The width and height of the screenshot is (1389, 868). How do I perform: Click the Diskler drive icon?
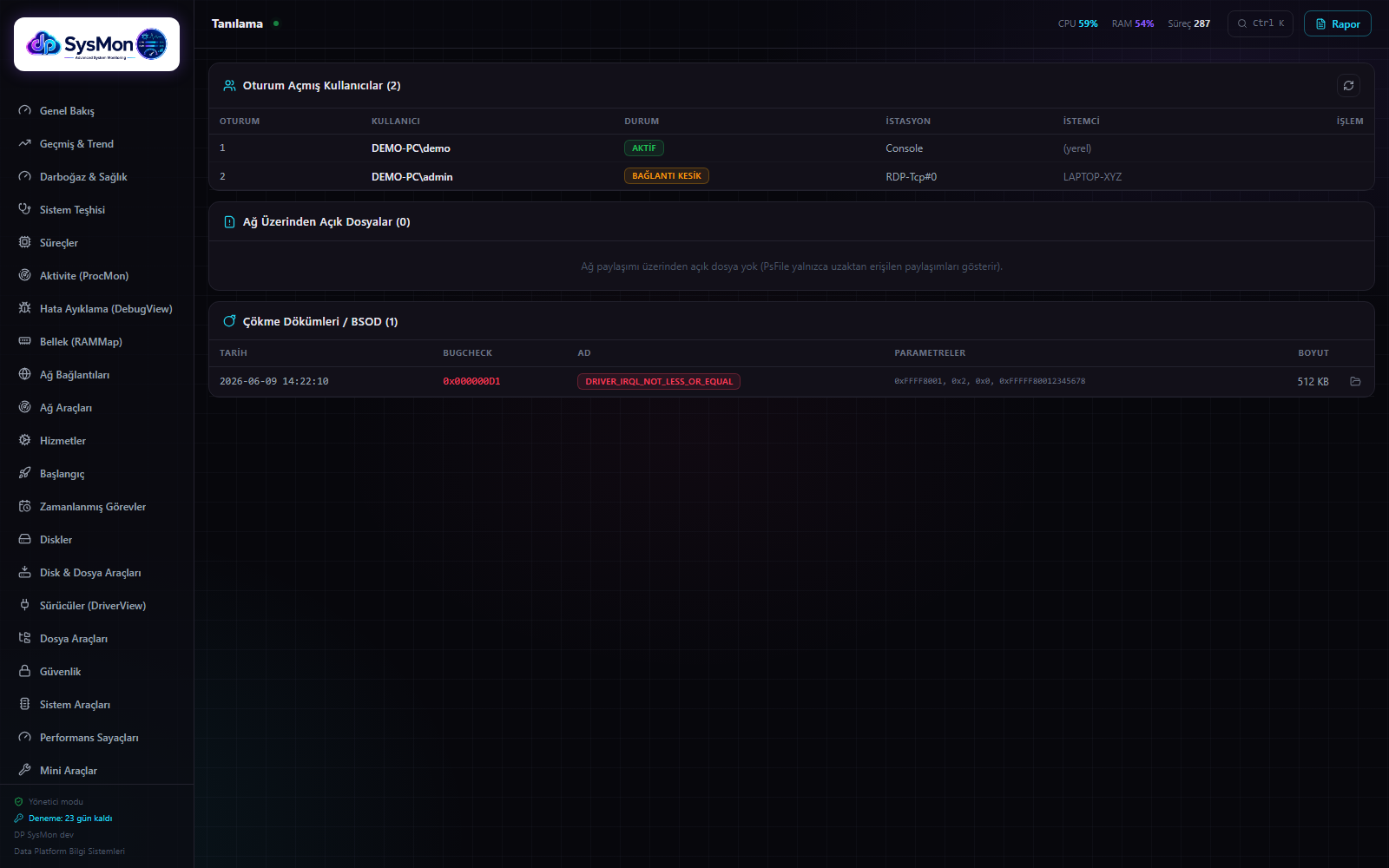pos(24,539)
